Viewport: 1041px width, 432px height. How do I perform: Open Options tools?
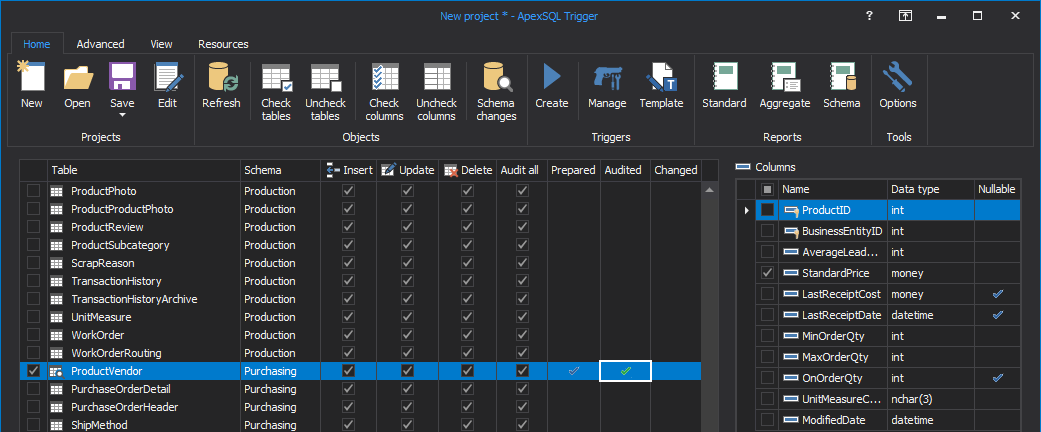coord(898,85)
